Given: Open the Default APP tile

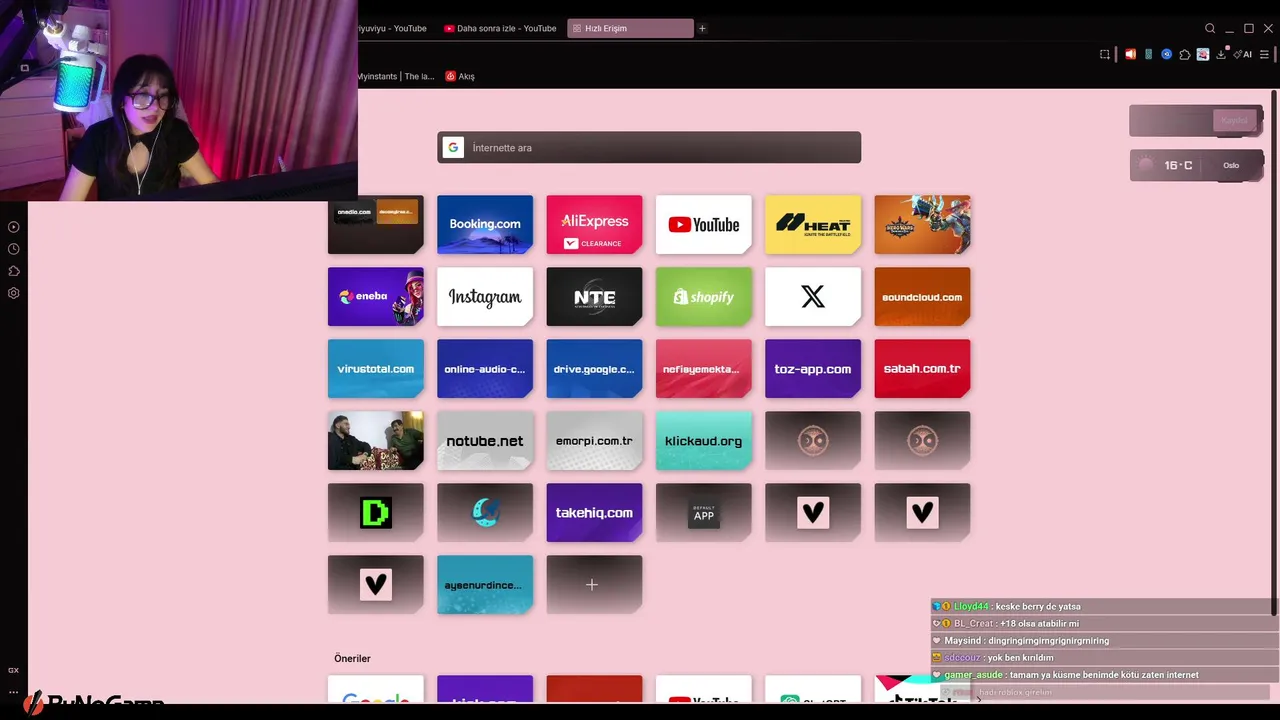Looking at the screenshot, I should (703, 512).
